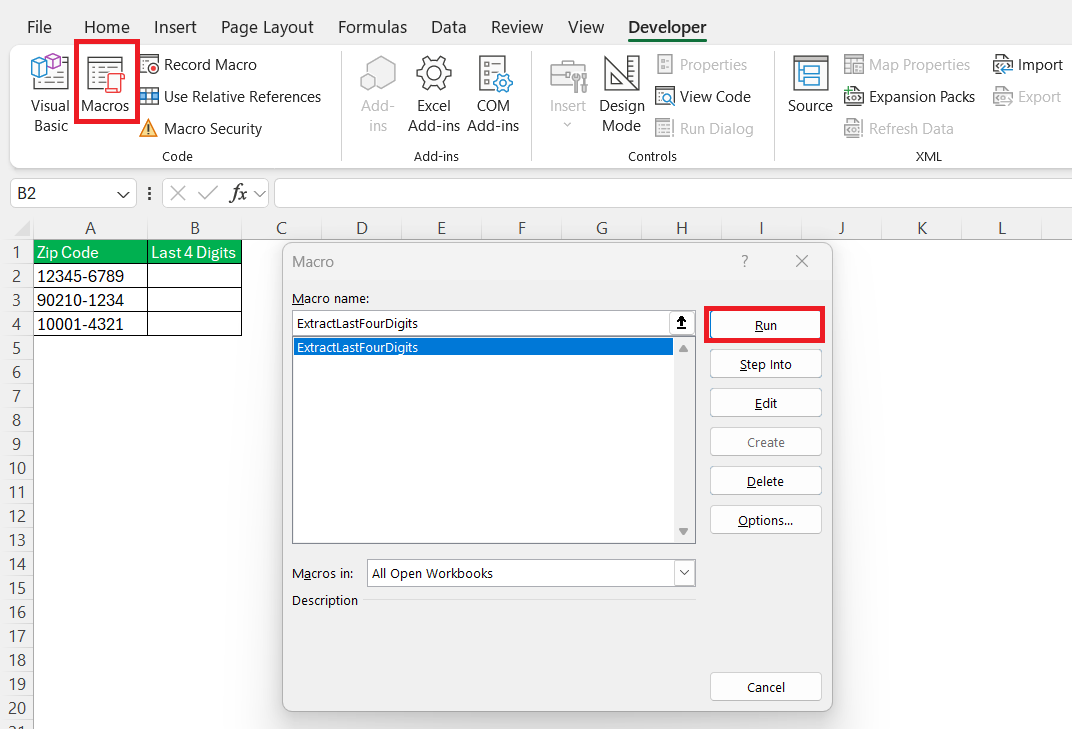The height and width of the screenshot is (729, 1072).
Task: Open XML Source pane
Action: click(810, 83)
